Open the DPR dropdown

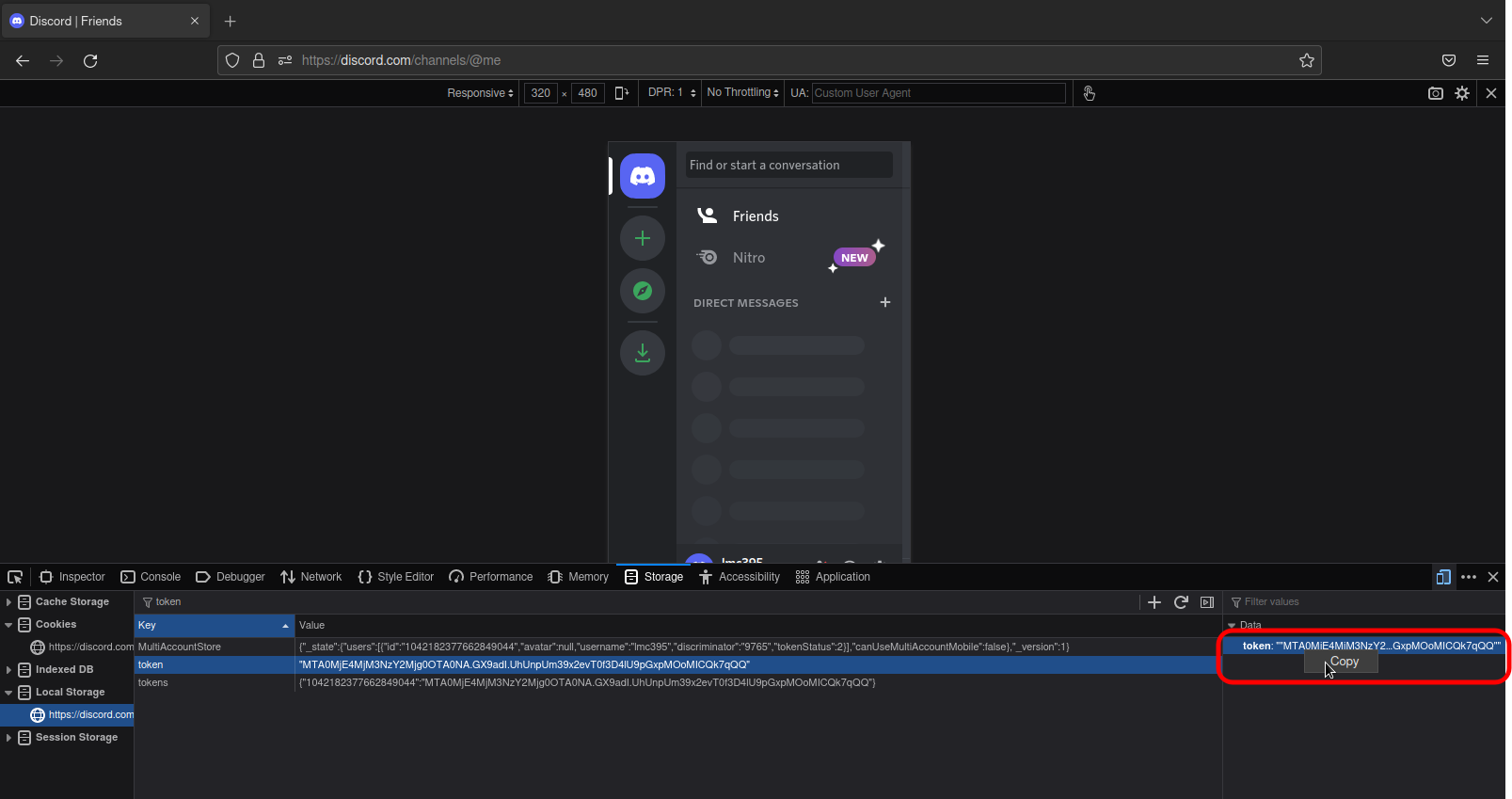click(672, 92)
